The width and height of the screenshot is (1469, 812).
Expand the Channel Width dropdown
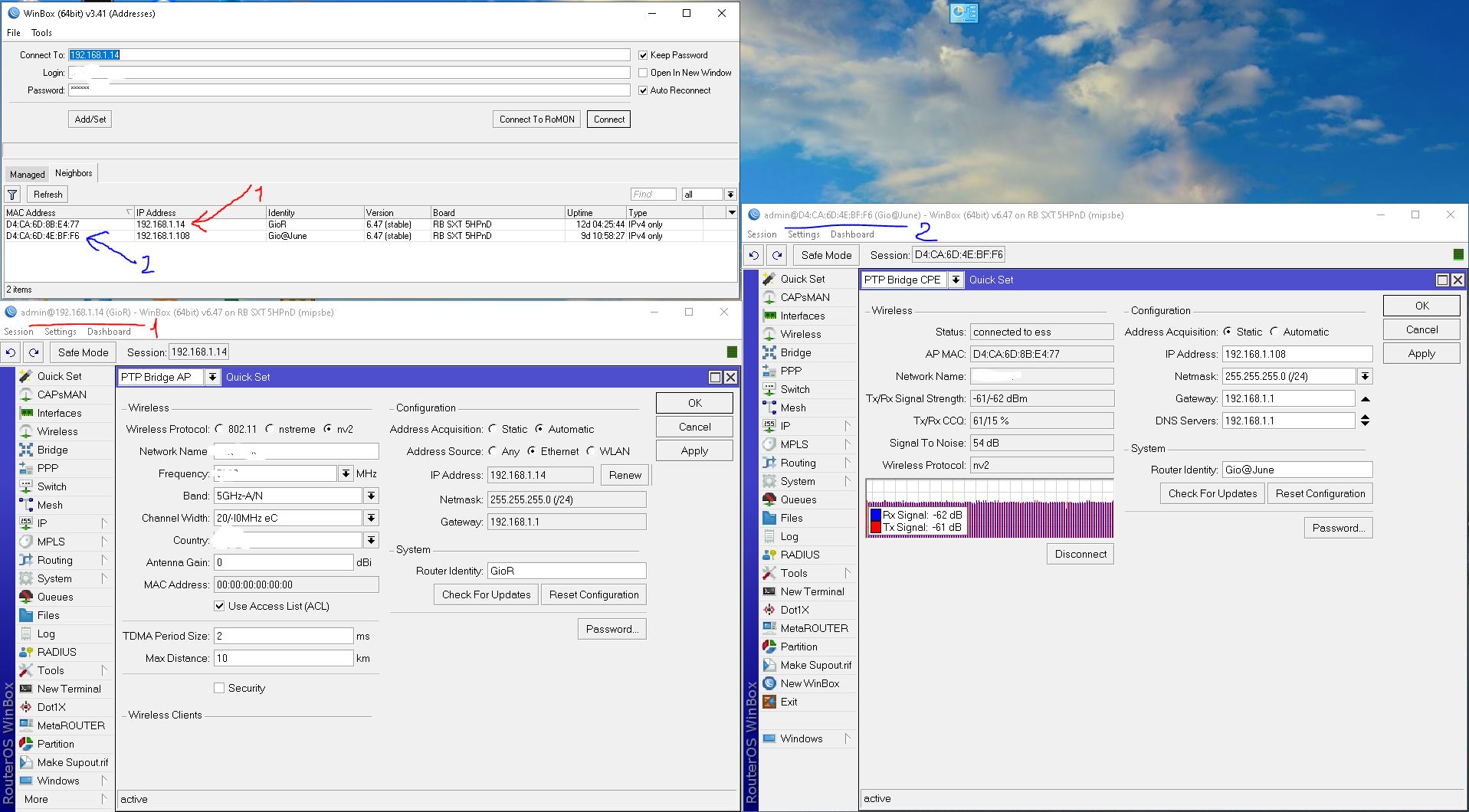point(371,518)
